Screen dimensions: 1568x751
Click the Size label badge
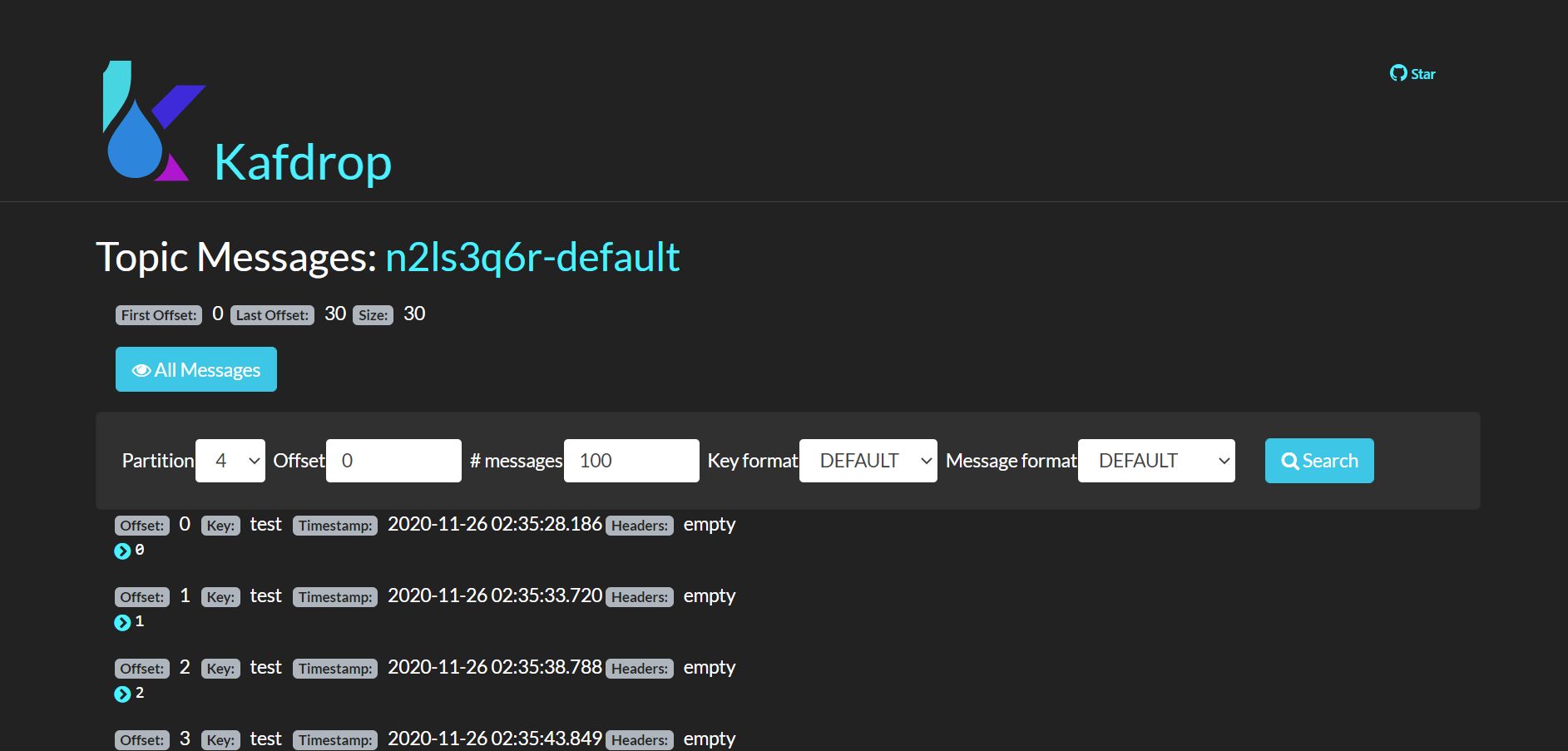(373, 315)
